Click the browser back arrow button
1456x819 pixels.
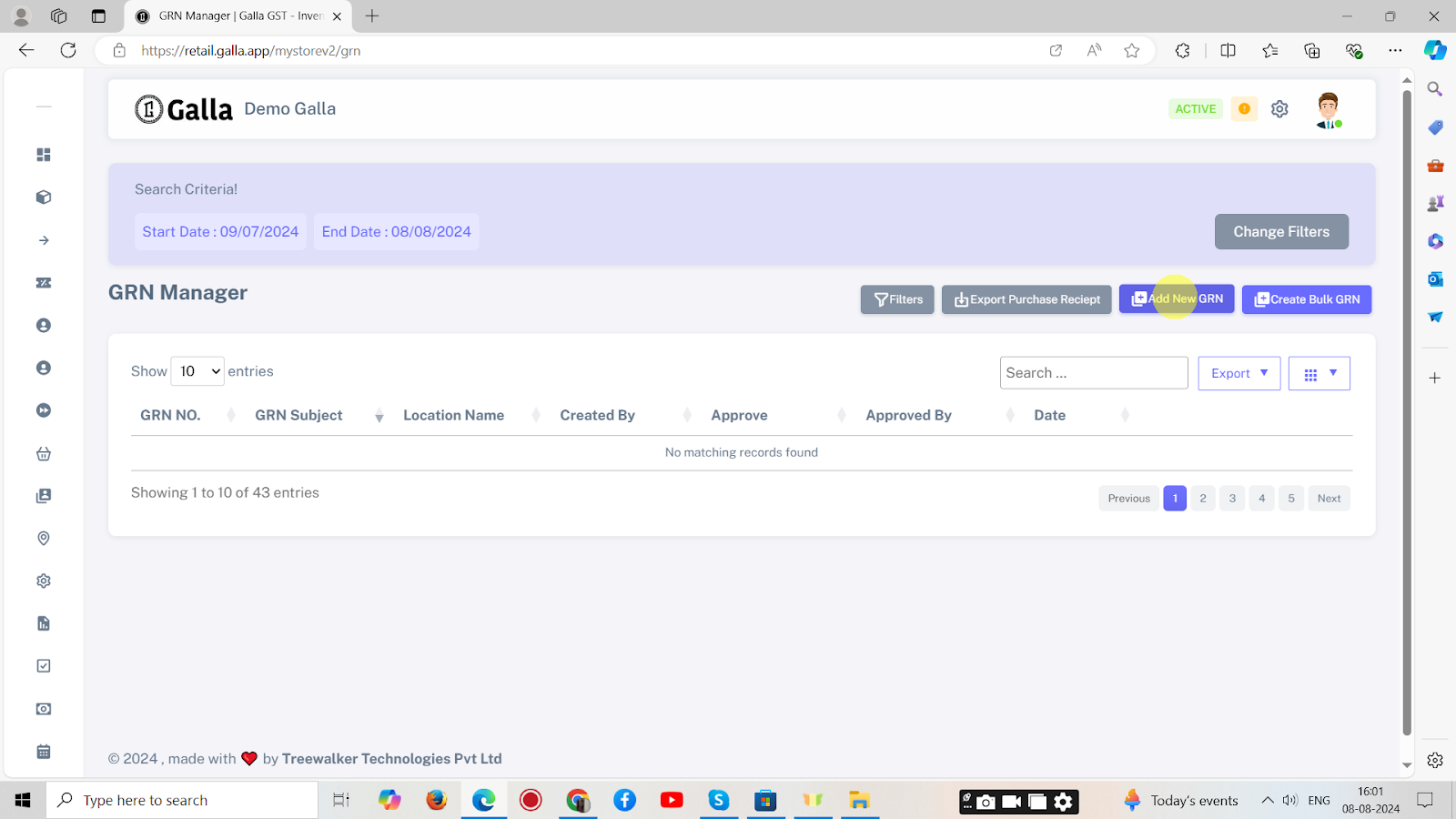pyautogui.click(x=26, y=51)
